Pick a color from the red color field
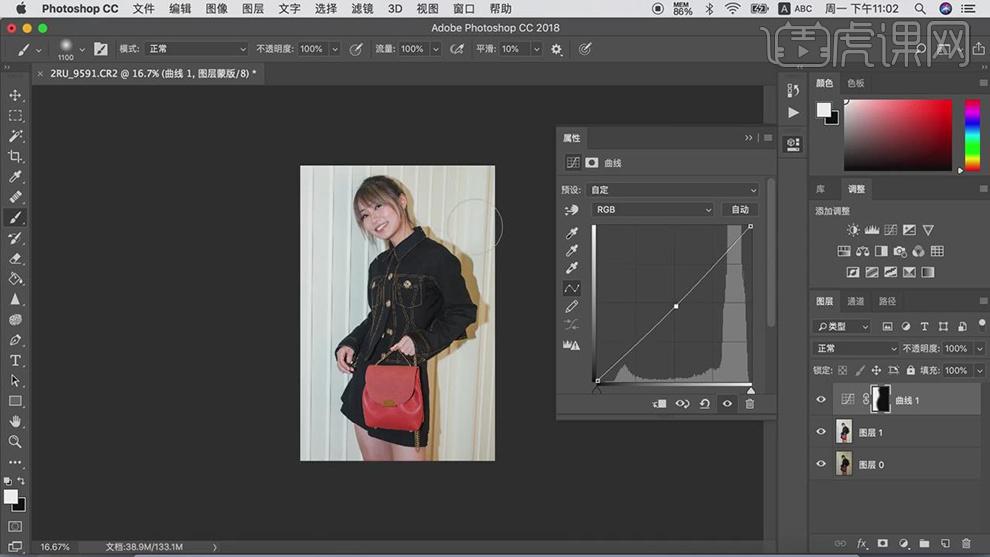990x557 pixels. click(900, 135)
